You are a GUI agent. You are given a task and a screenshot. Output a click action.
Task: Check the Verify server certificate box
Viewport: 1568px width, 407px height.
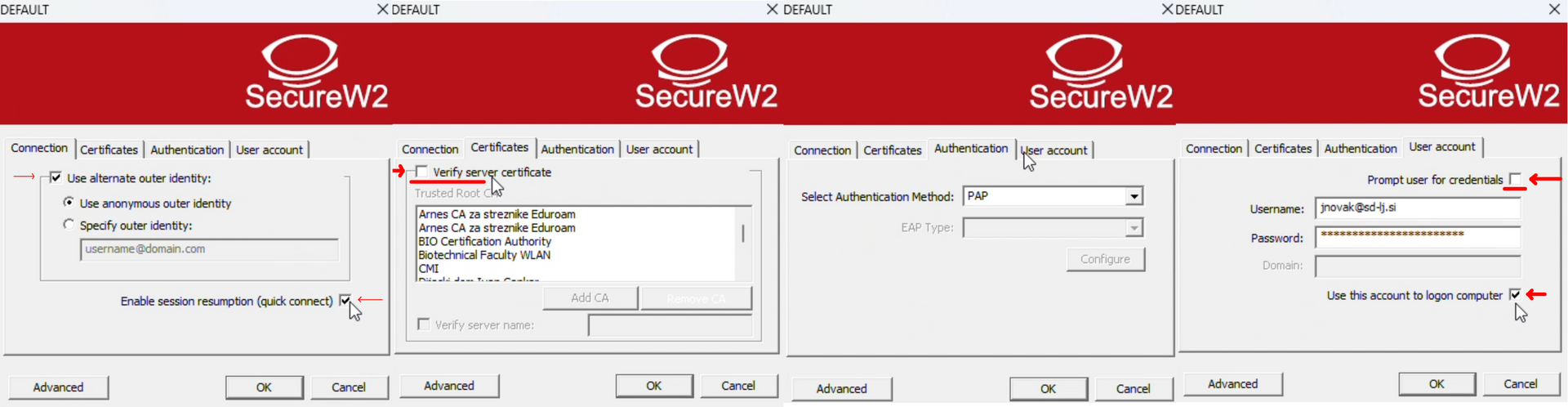[x=421, y=172]
